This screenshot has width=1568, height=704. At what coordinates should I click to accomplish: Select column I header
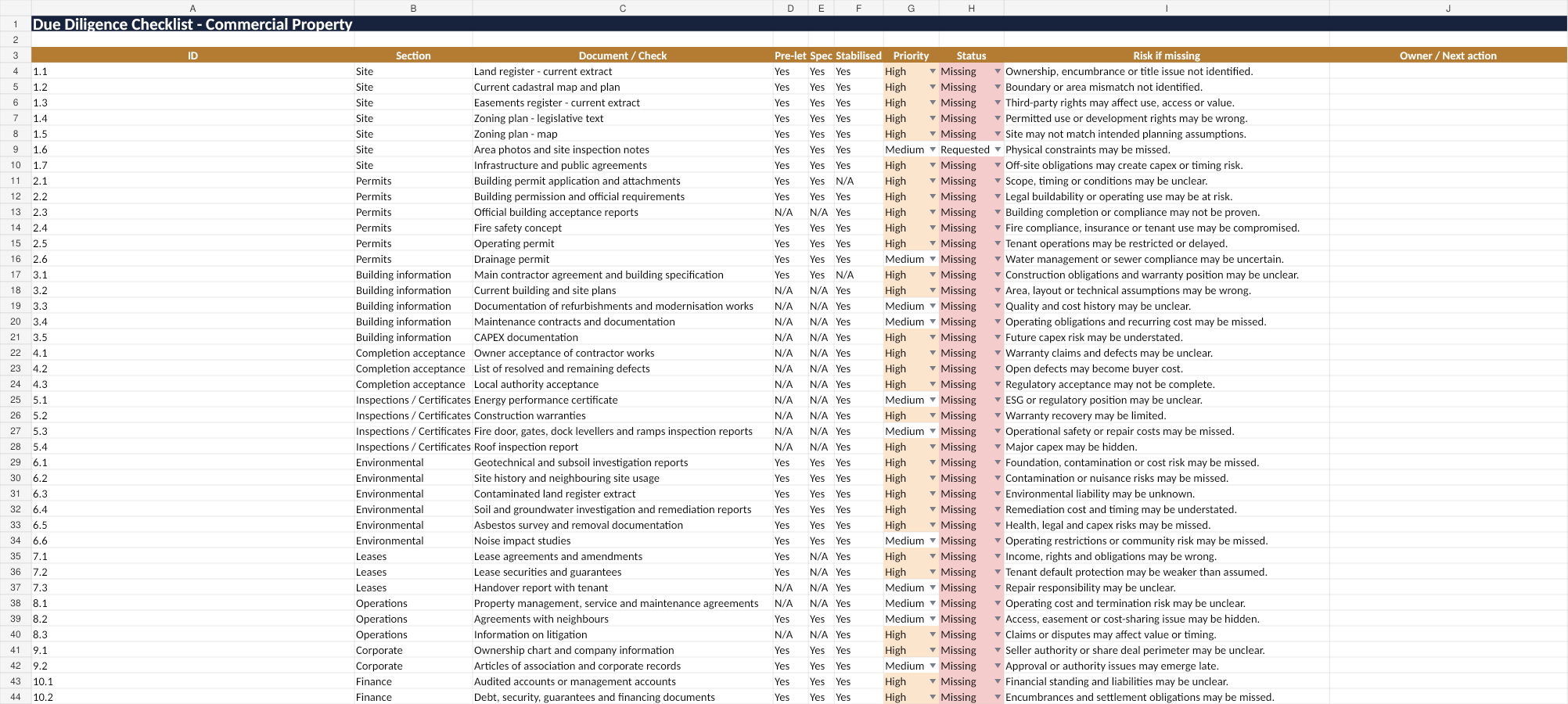pos(1167,8)
